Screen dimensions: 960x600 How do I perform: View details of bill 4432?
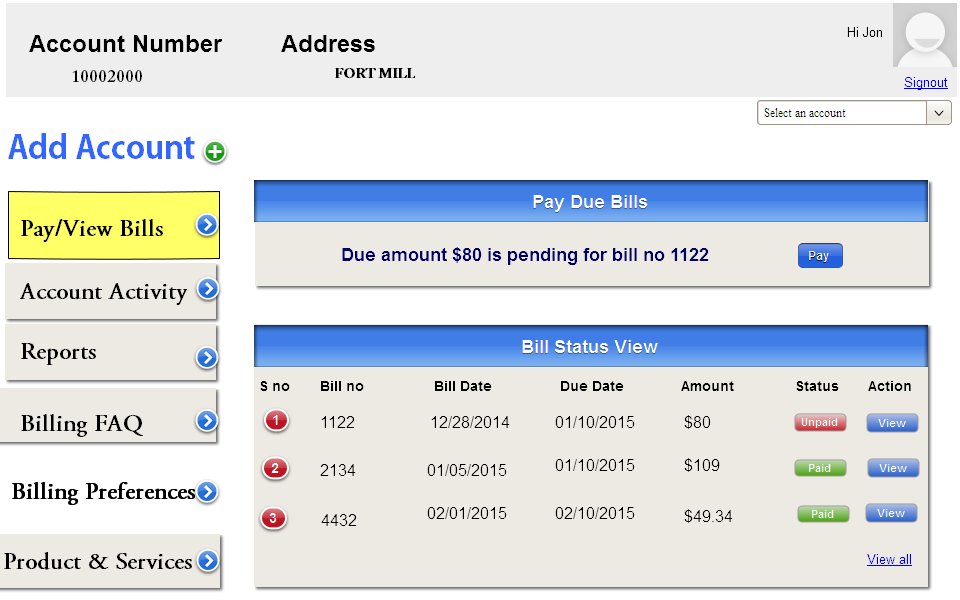point(891,513)
